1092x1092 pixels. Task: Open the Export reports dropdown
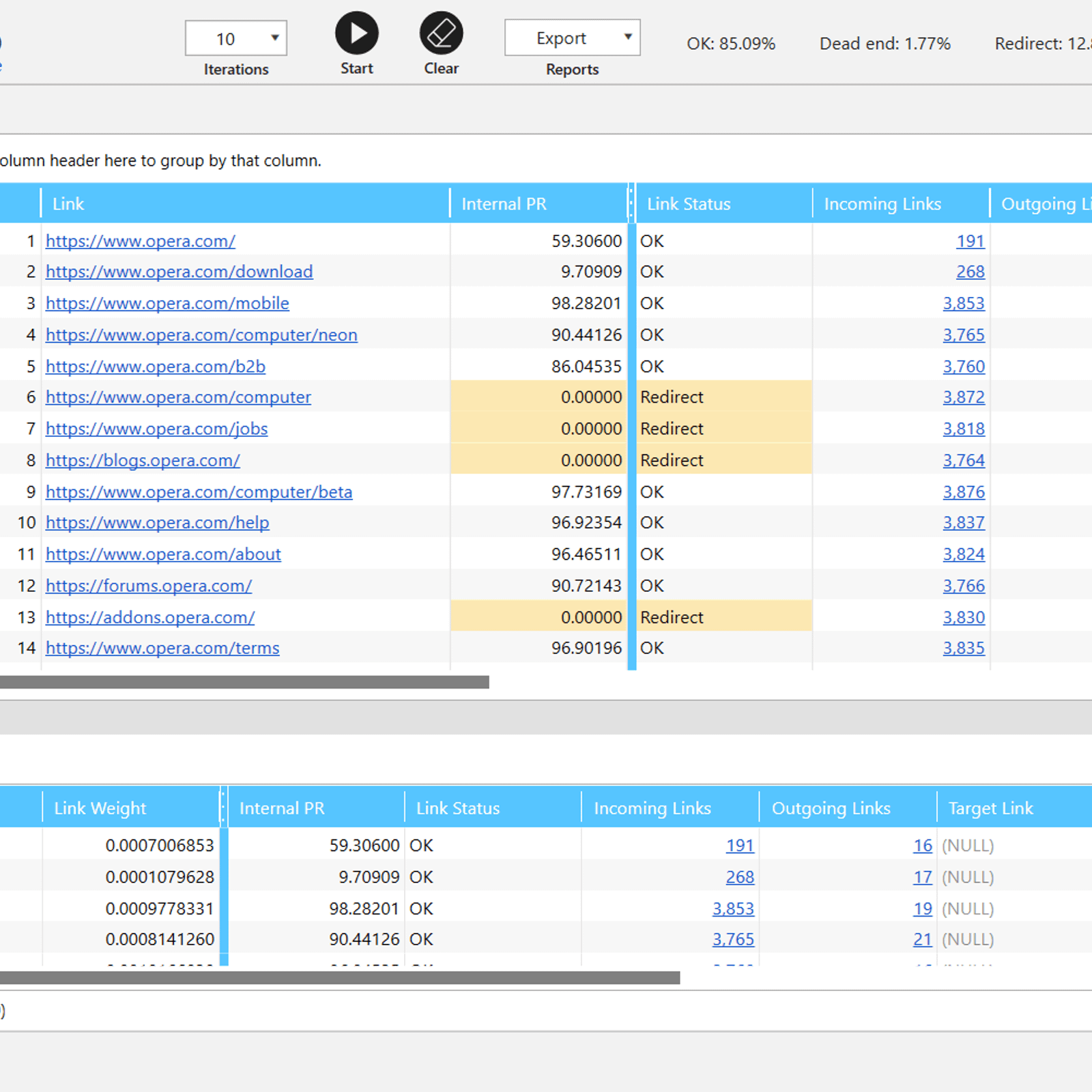pos(572,38)
